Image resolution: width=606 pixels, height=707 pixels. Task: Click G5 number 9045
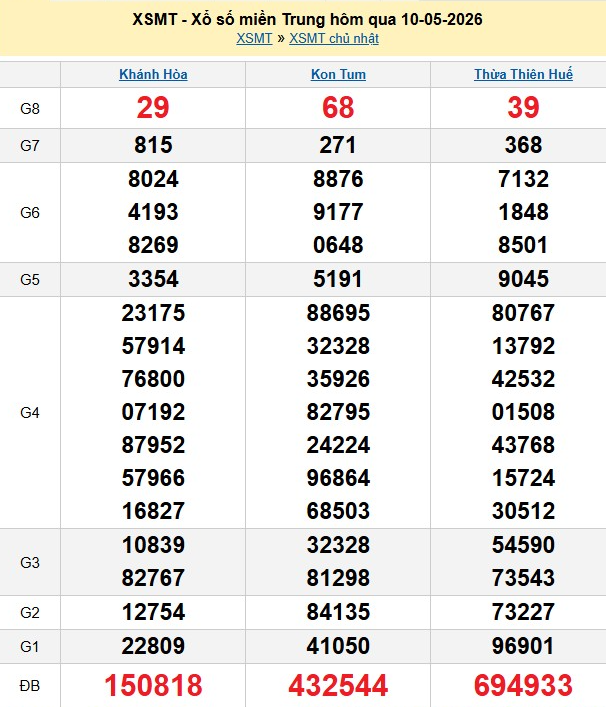(523, 279)
